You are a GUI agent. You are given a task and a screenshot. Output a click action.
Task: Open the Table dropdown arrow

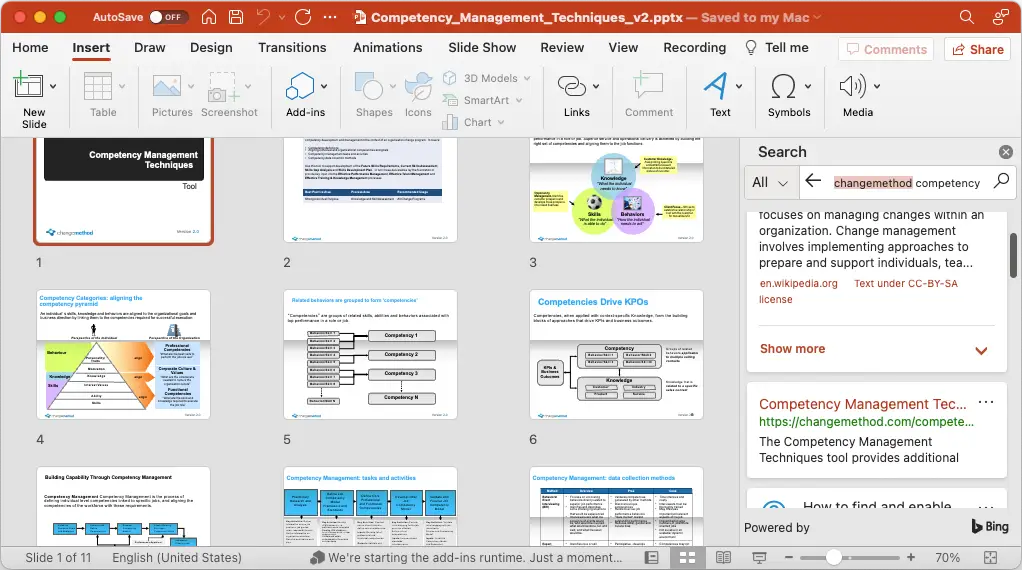tap(122, 86)
